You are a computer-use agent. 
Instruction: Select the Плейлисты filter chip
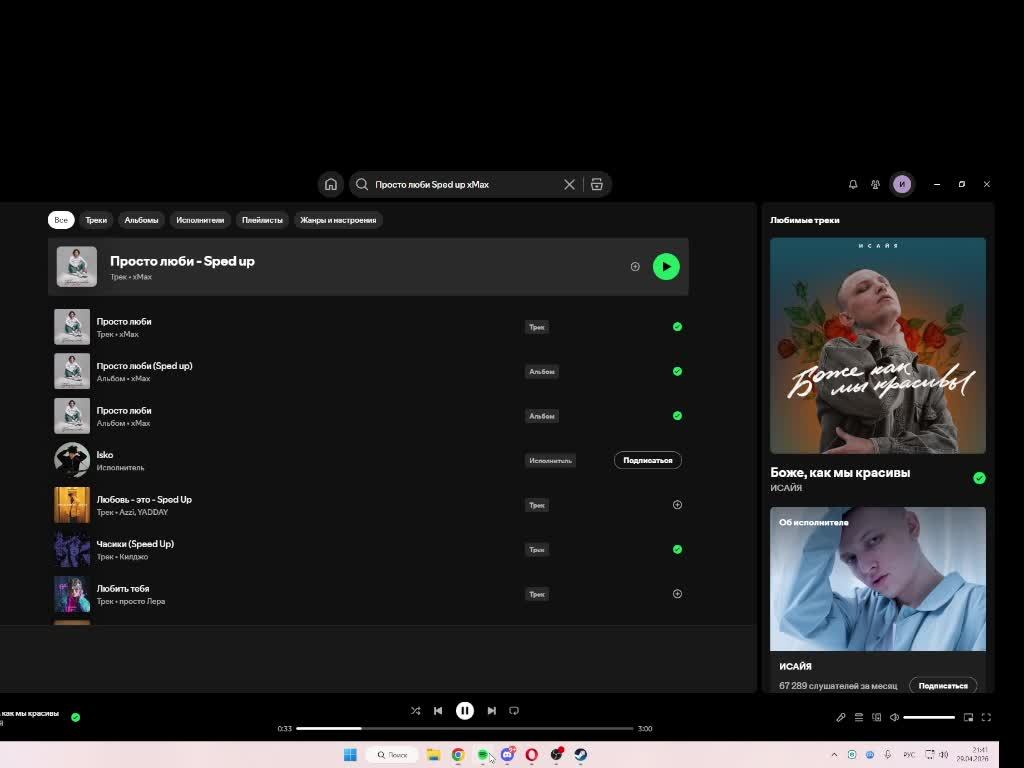tap(262, 220)
